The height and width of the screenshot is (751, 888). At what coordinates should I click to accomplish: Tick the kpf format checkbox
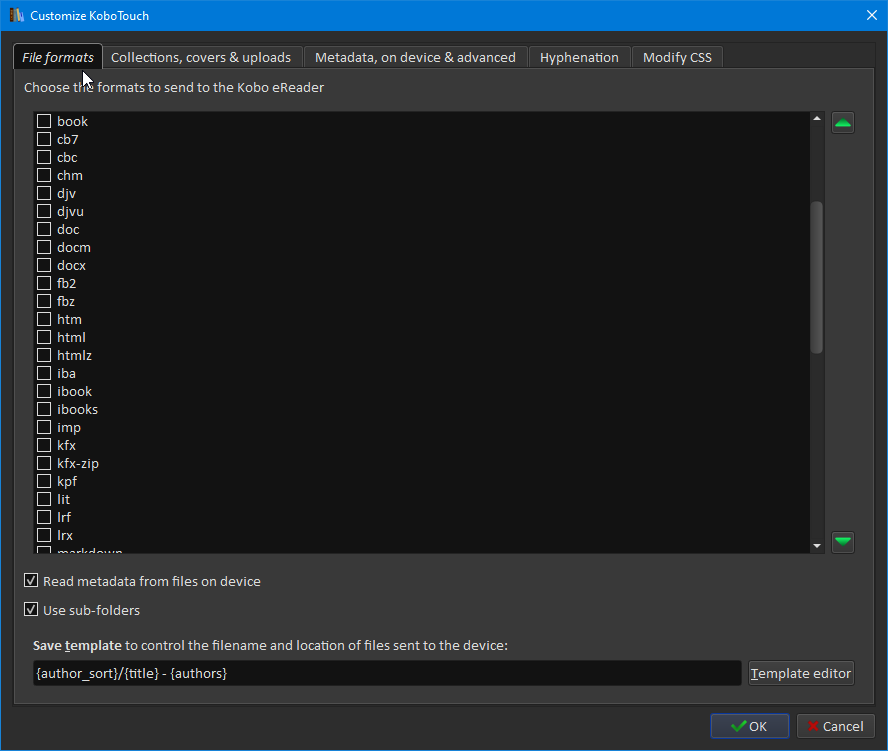click(x=44, y=481)
